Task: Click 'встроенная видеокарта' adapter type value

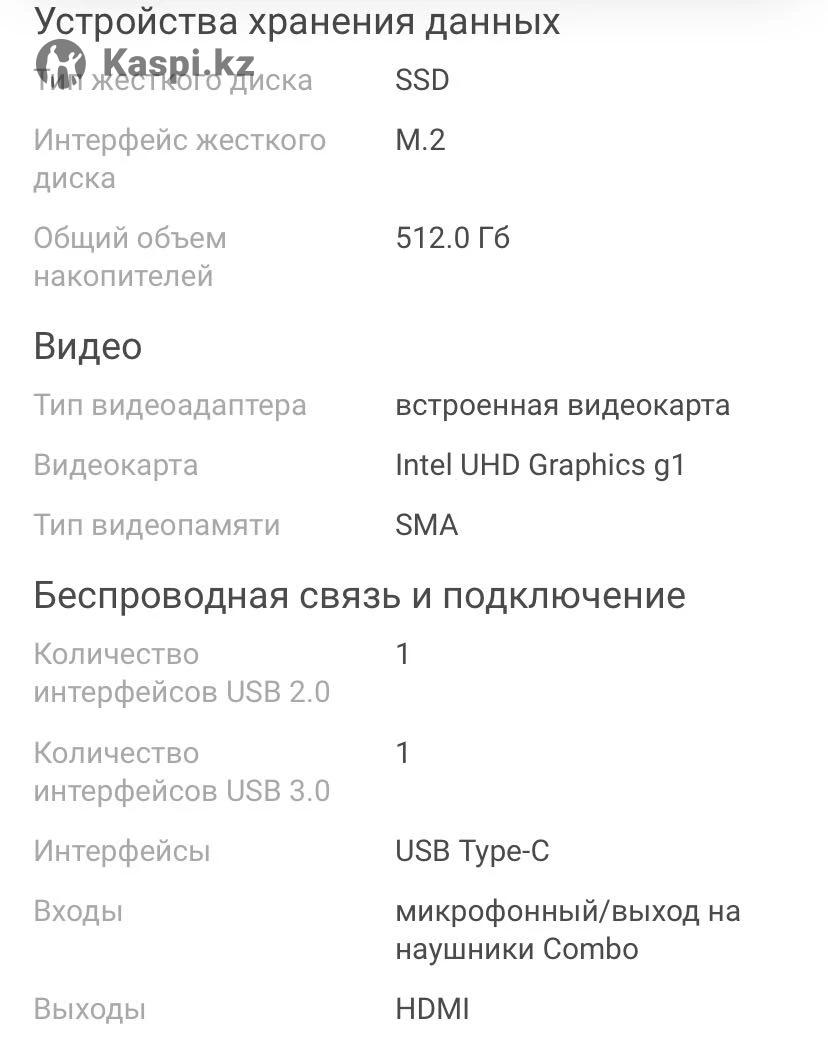Action: [x=562, y=405]
